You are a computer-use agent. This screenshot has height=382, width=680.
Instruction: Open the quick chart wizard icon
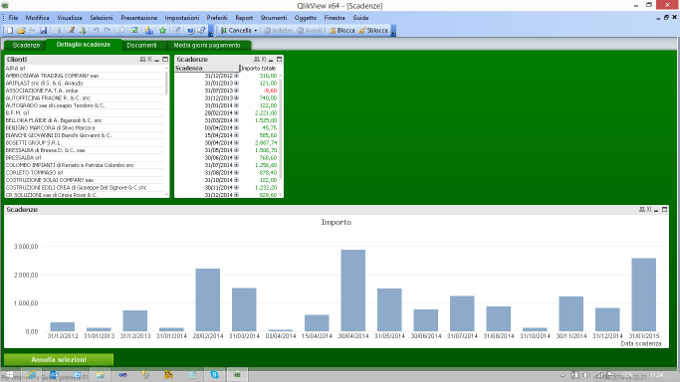pos(149,30)
